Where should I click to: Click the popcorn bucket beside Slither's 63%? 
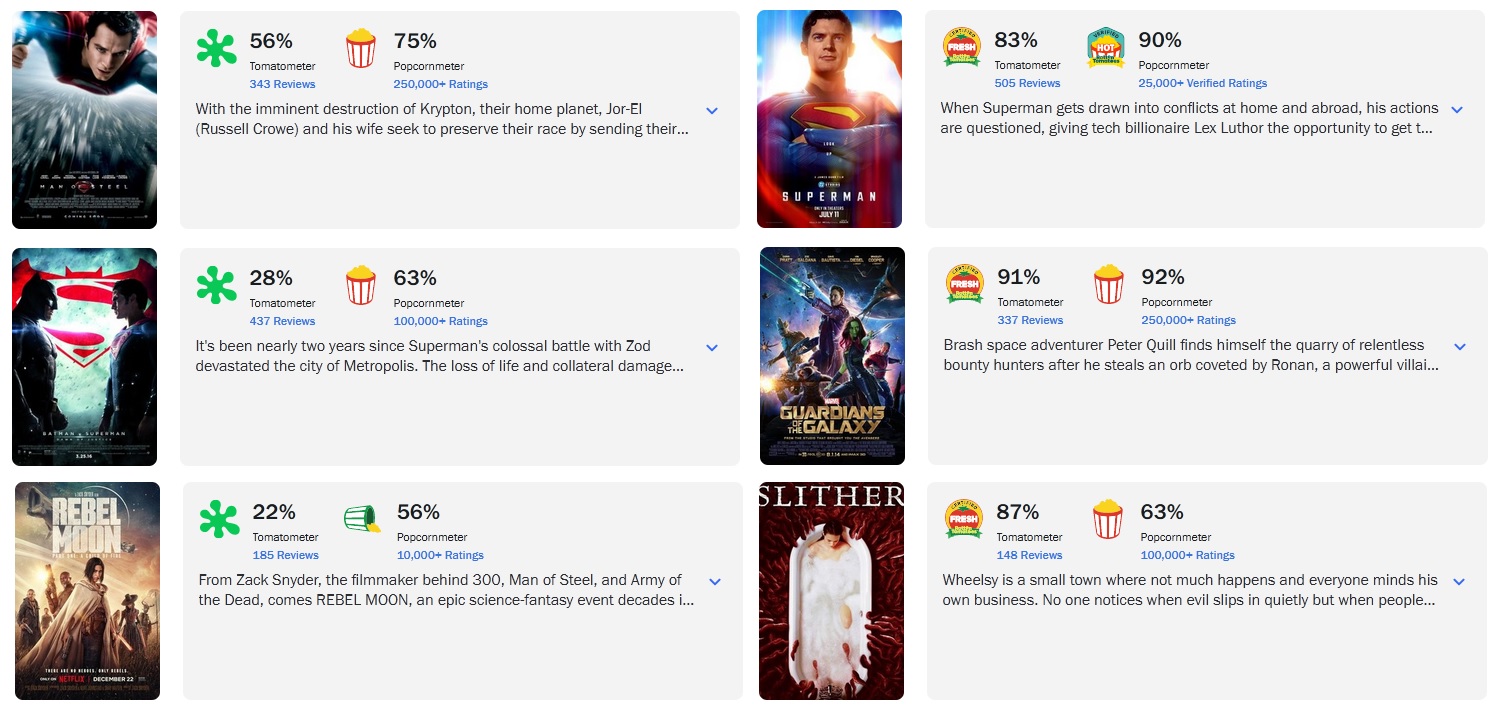[1108, 520]
